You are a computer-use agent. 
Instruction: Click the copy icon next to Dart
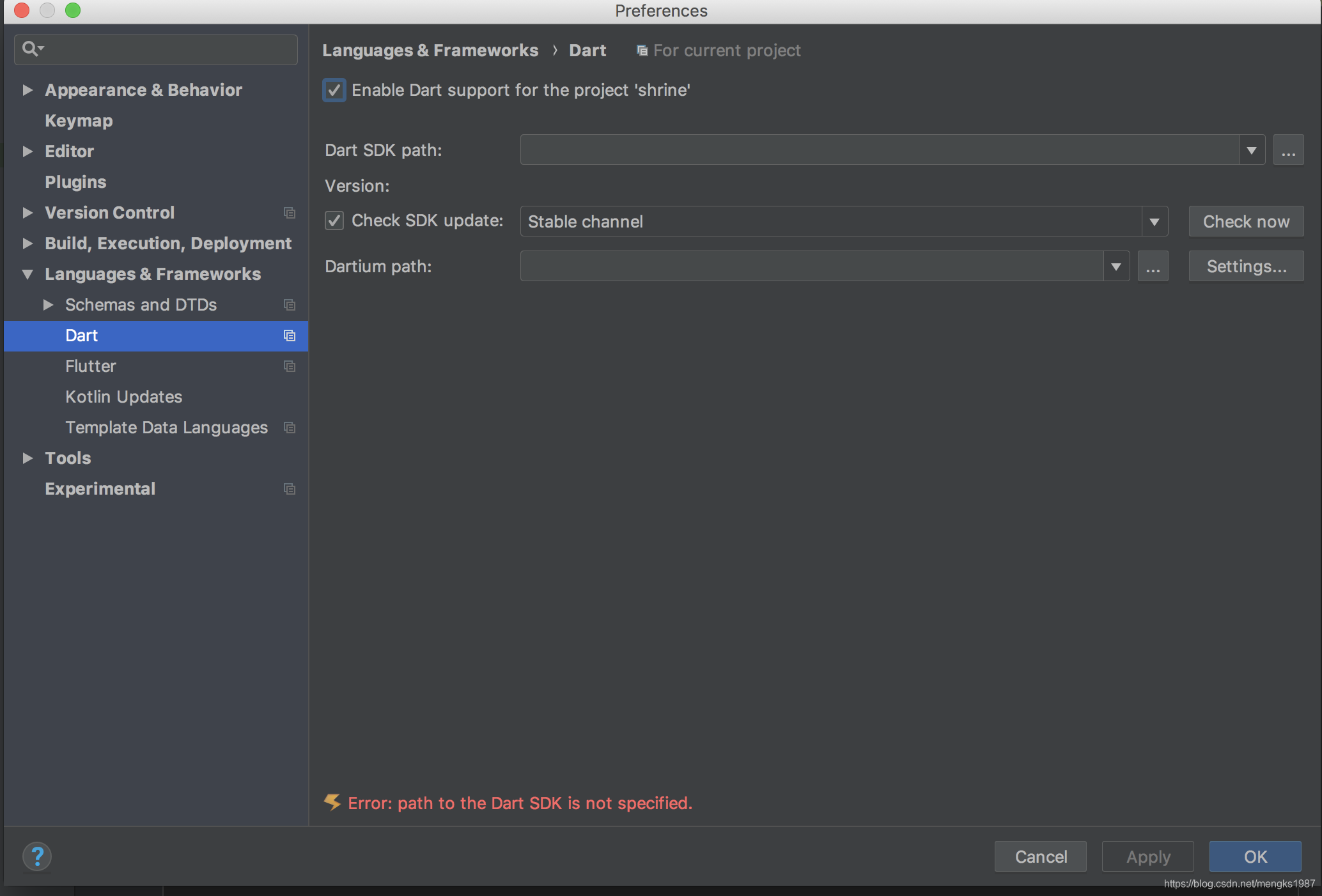[289, 335]
